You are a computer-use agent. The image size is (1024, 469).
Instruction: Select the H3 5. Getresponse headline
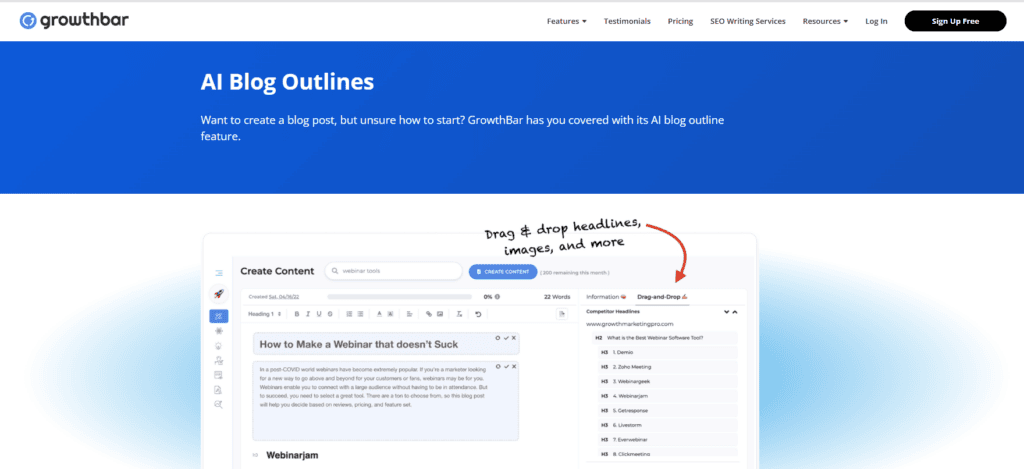tap(667, 410)
